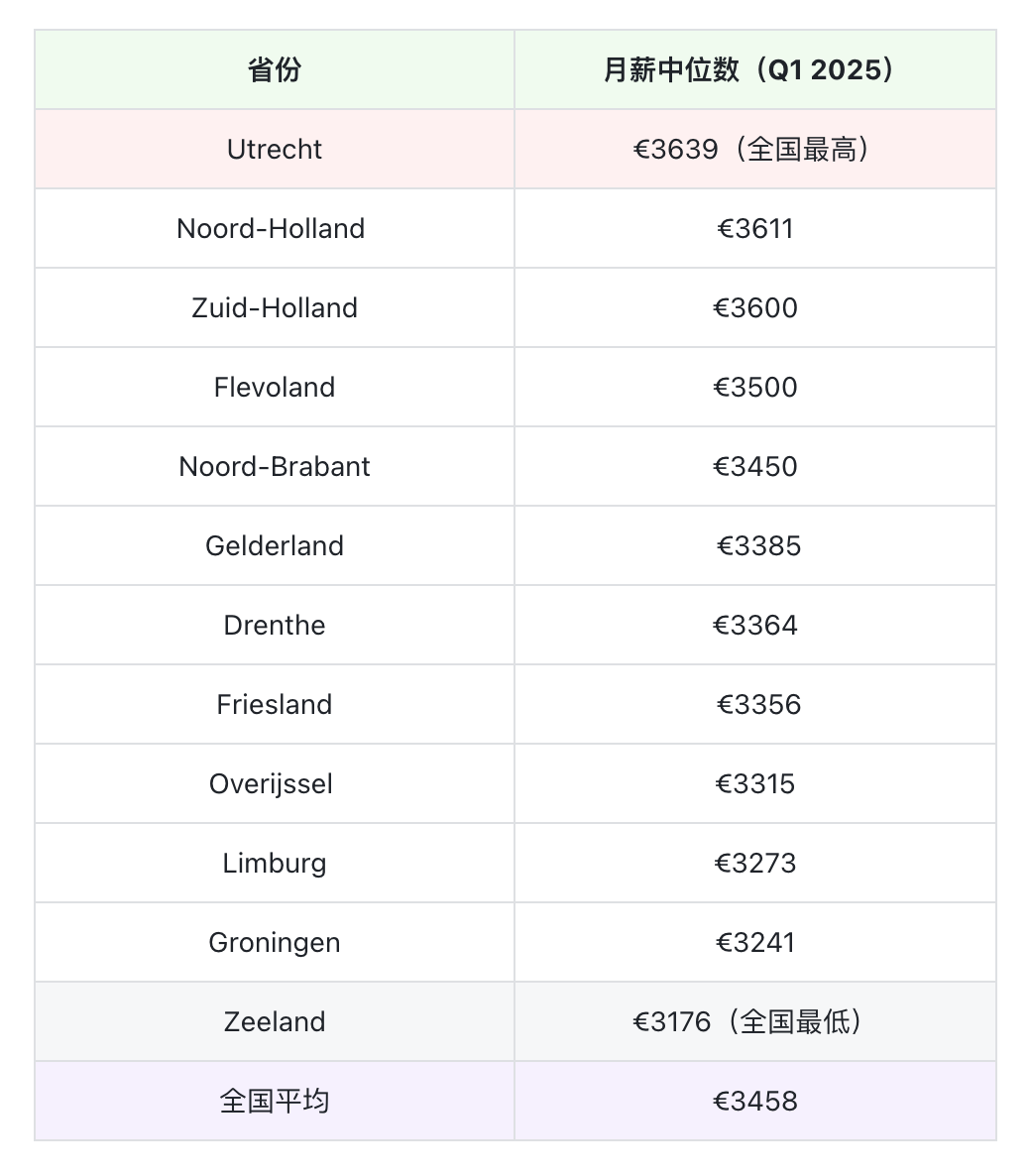Click the €3600 salary value
This screenshot has width=1031, height=1176.
755,307
